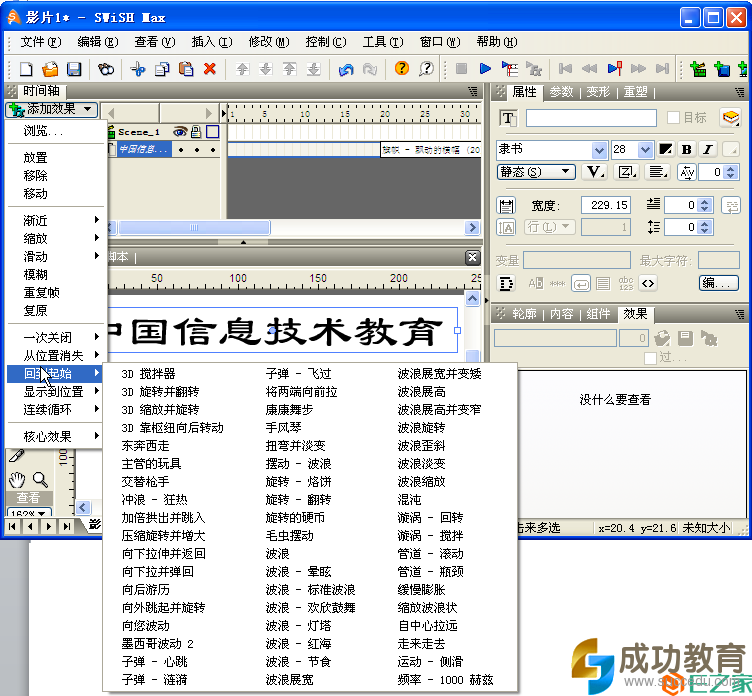
Task: Click the Save file toolbar icon
Action: [74, 69]
